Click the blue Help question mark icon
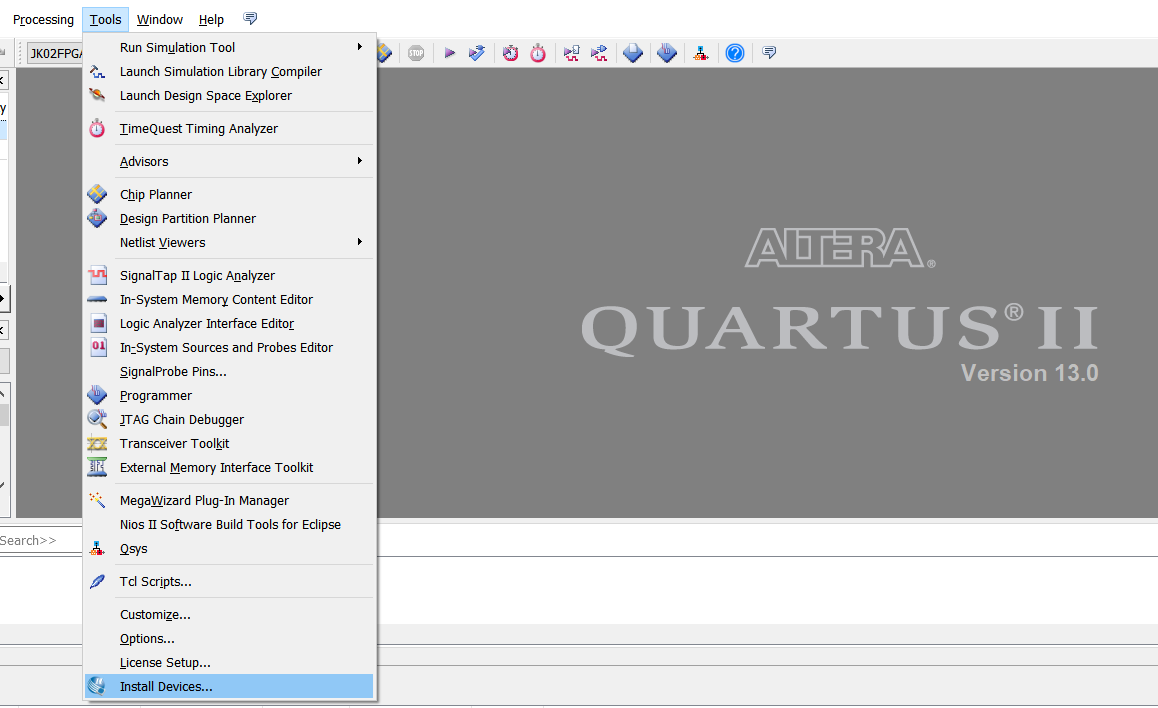 (x=735, y=53)
